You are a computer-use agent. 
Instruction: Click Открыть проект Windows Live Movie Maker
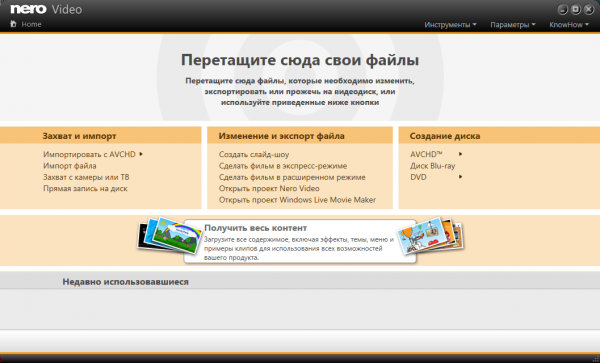pyautogui.click(x=297, y=200)
